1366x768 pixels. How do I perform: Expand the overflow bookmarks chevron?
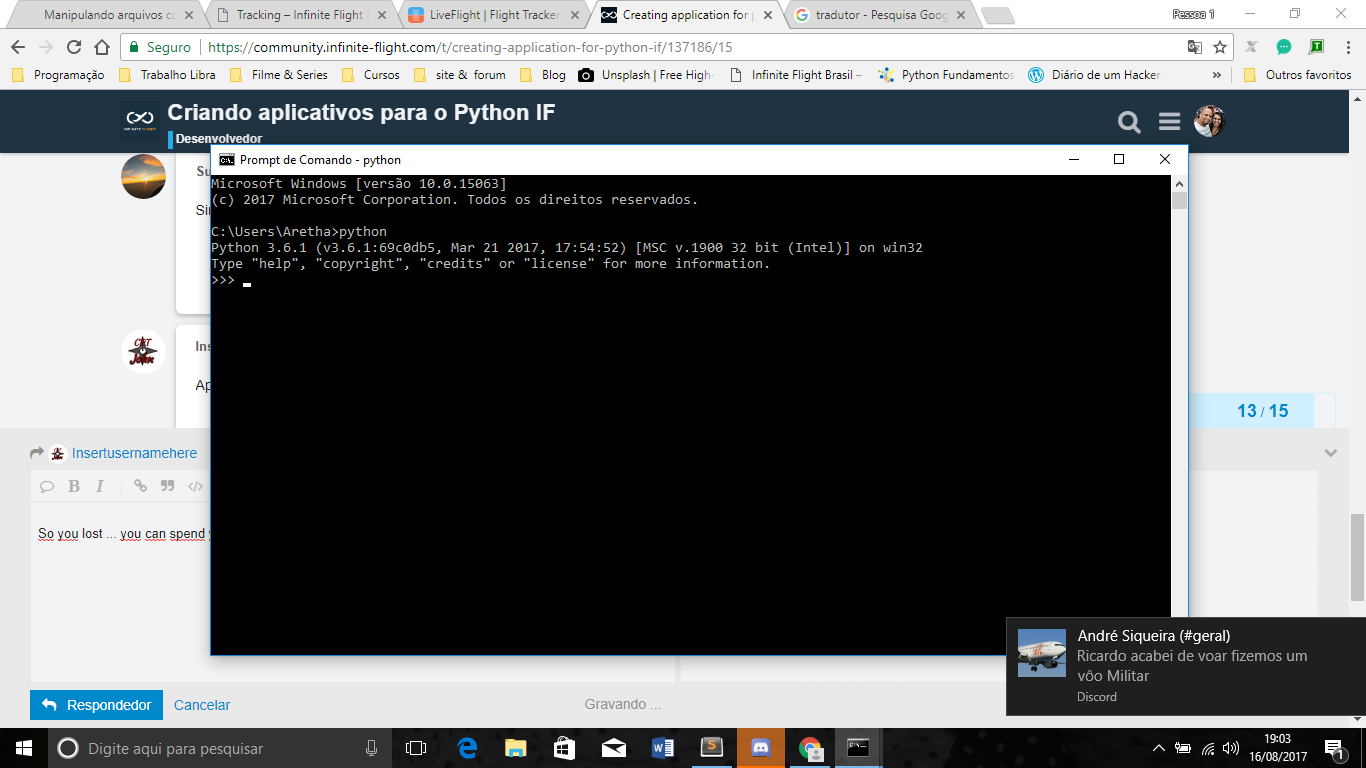(1217, 75)
